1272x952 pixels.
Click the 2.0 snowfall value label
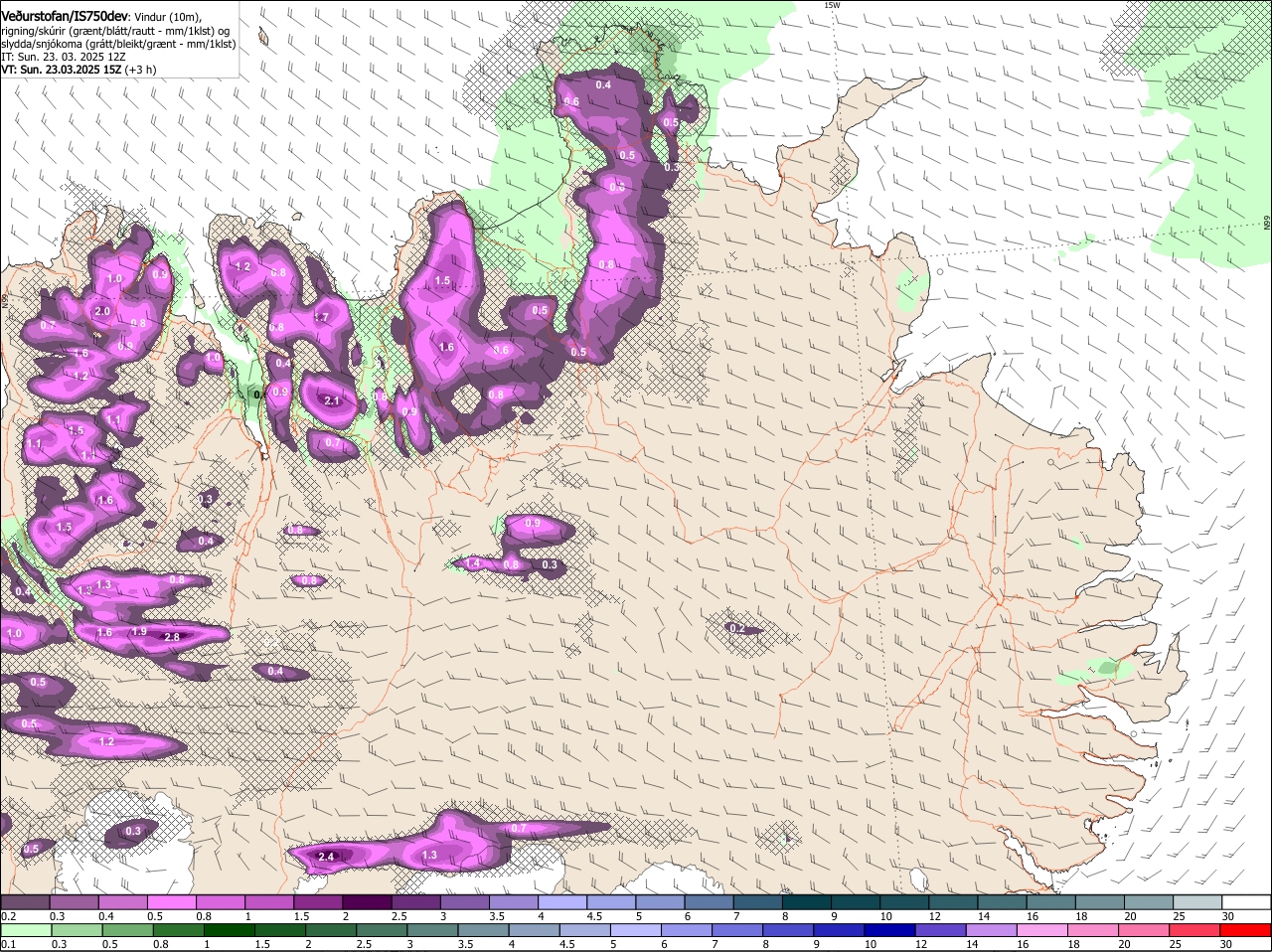101,311
